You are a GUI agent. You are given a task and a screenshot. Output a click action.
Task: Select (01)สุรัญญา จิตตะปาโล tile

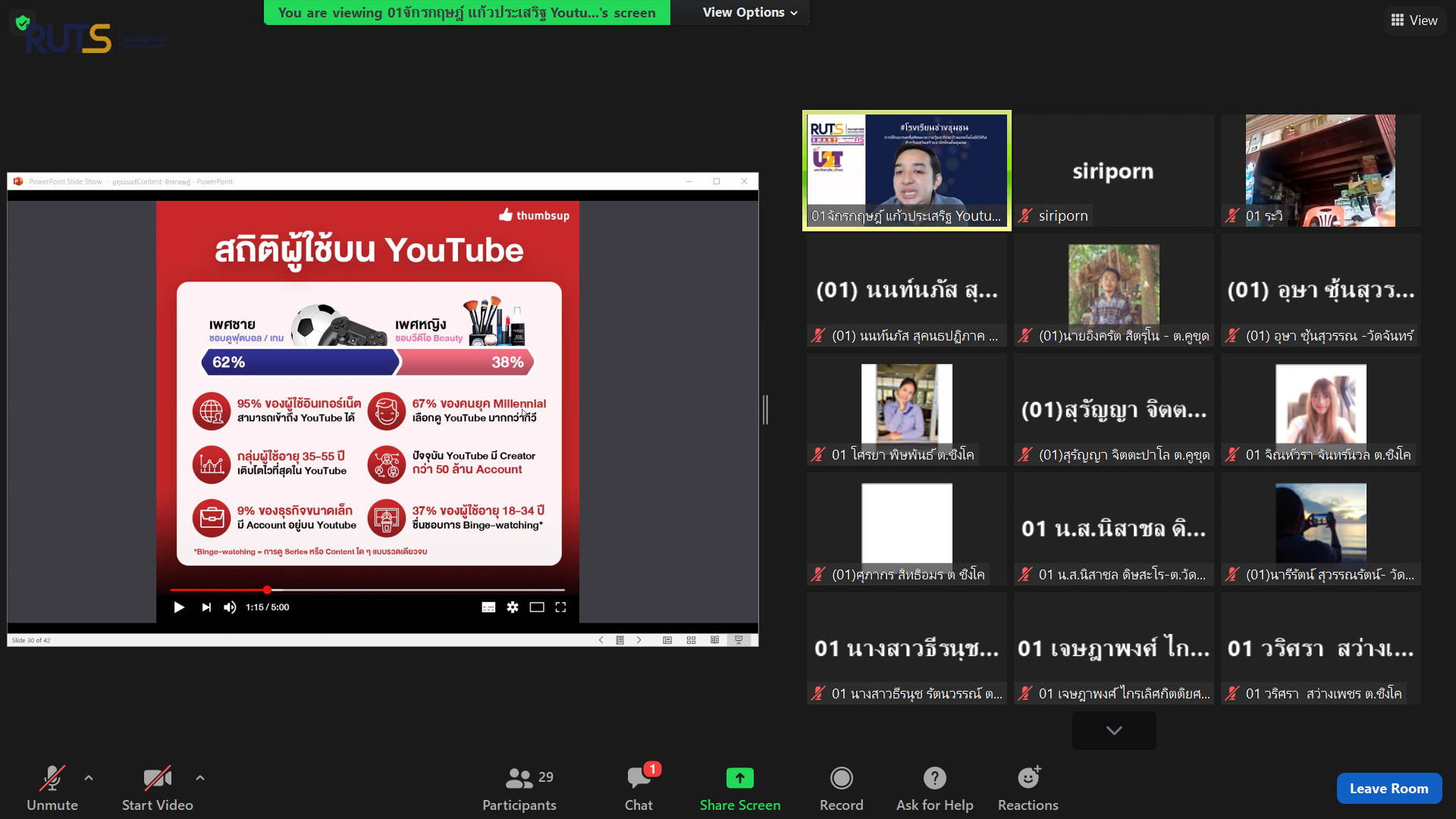[1113, 409]
